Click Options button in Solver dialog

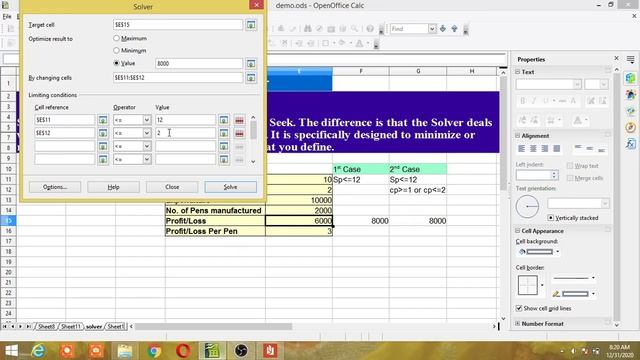click(x=55, y=187)
